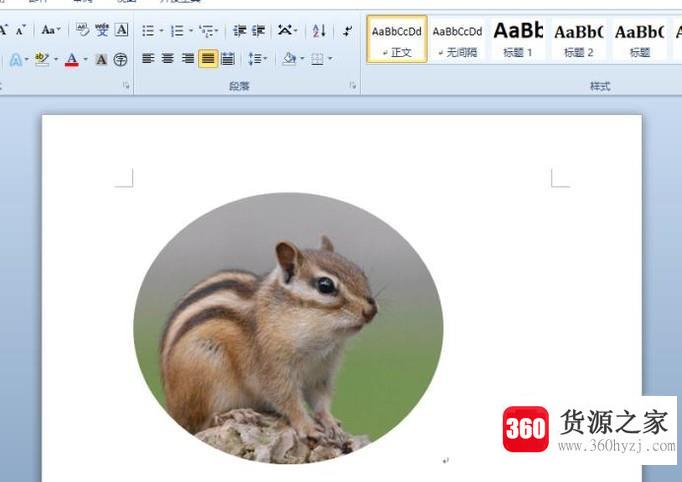Viewport: 682px width, 482px height.
Task: Apply a numbered list
Action: (x=177, y=31)
